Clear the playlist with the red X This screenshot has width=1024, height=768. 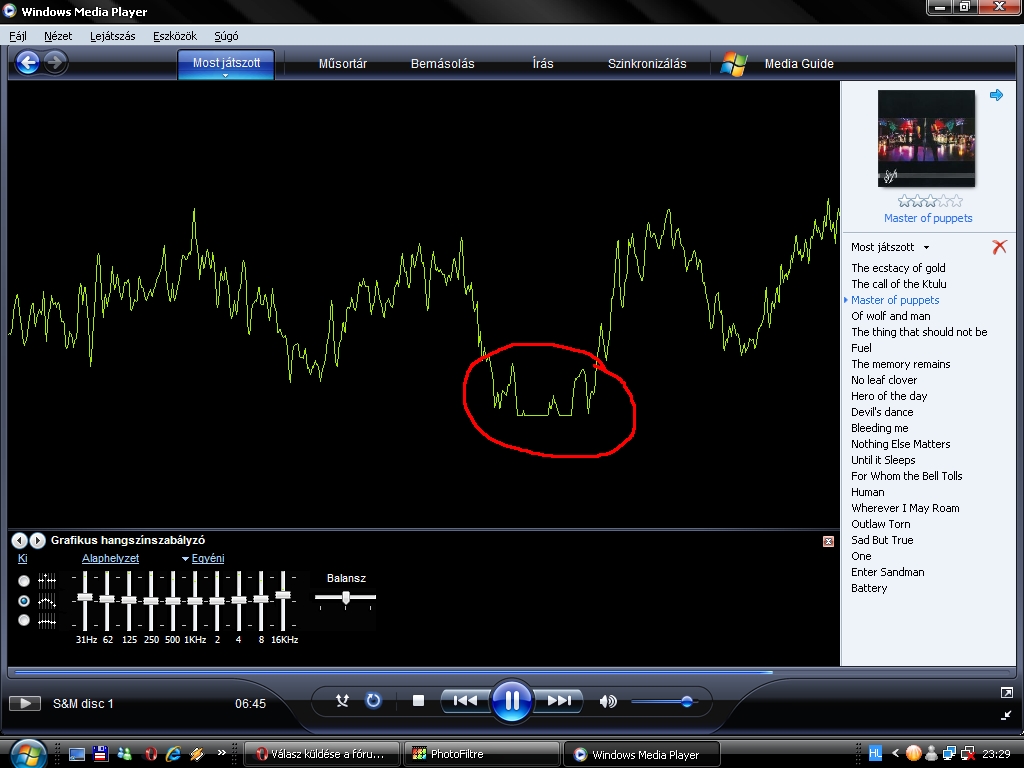coord(999,247)
